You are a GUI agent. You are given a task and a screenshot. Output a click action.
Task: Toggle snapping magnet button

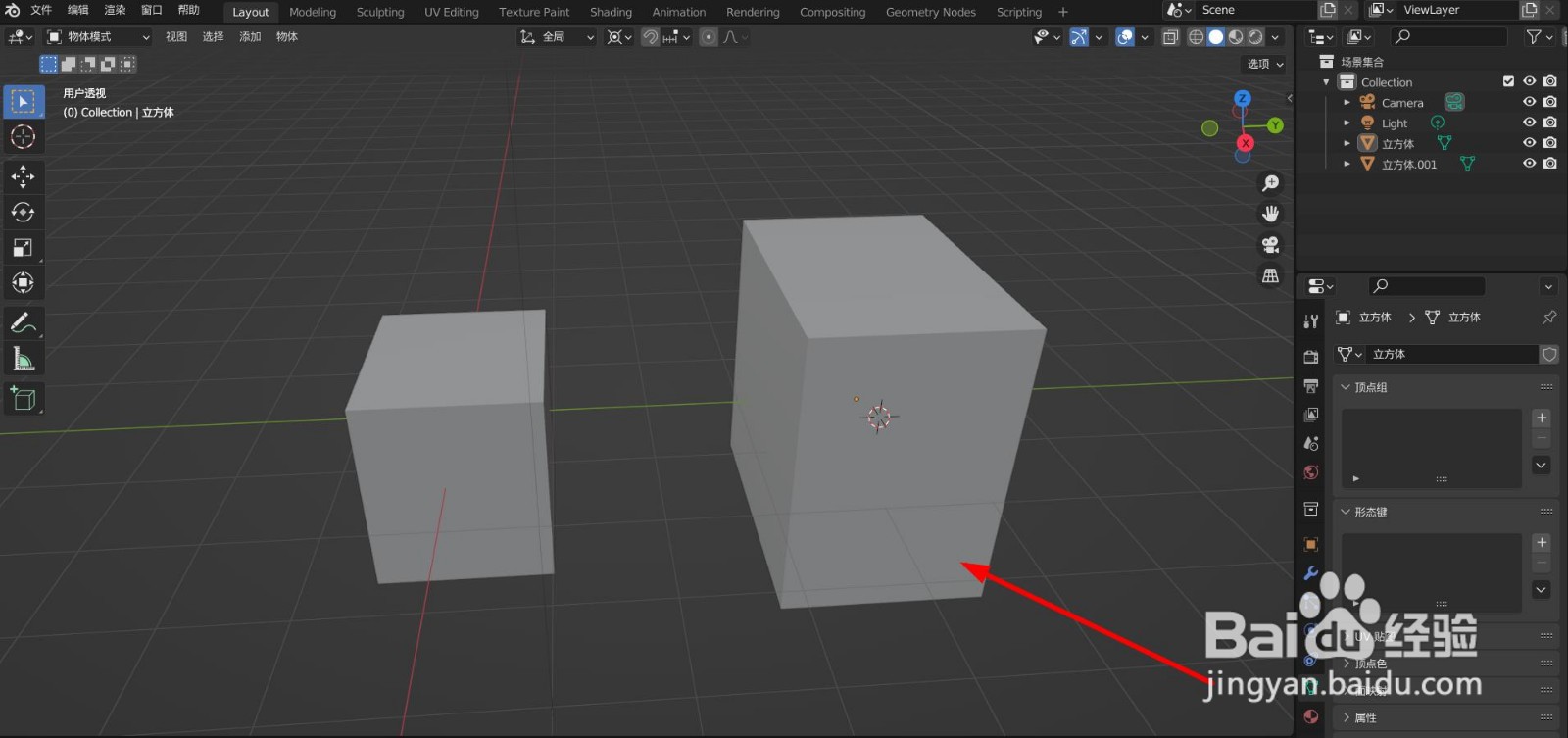650,37
